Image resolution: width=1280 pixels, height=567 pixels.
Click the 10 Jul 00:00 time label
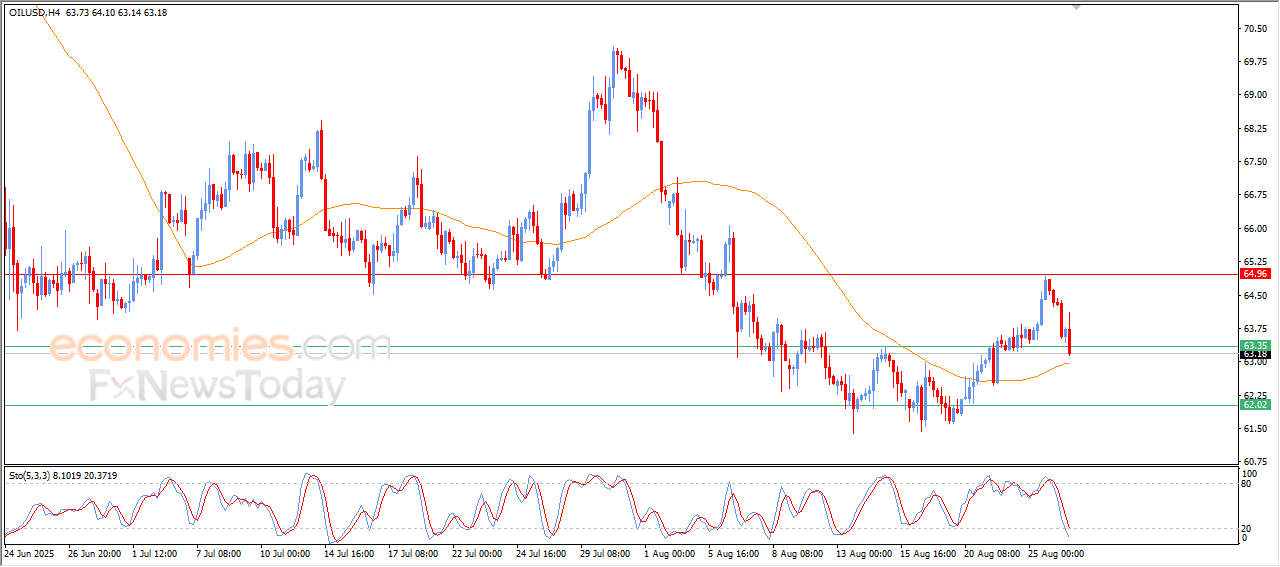286,552
